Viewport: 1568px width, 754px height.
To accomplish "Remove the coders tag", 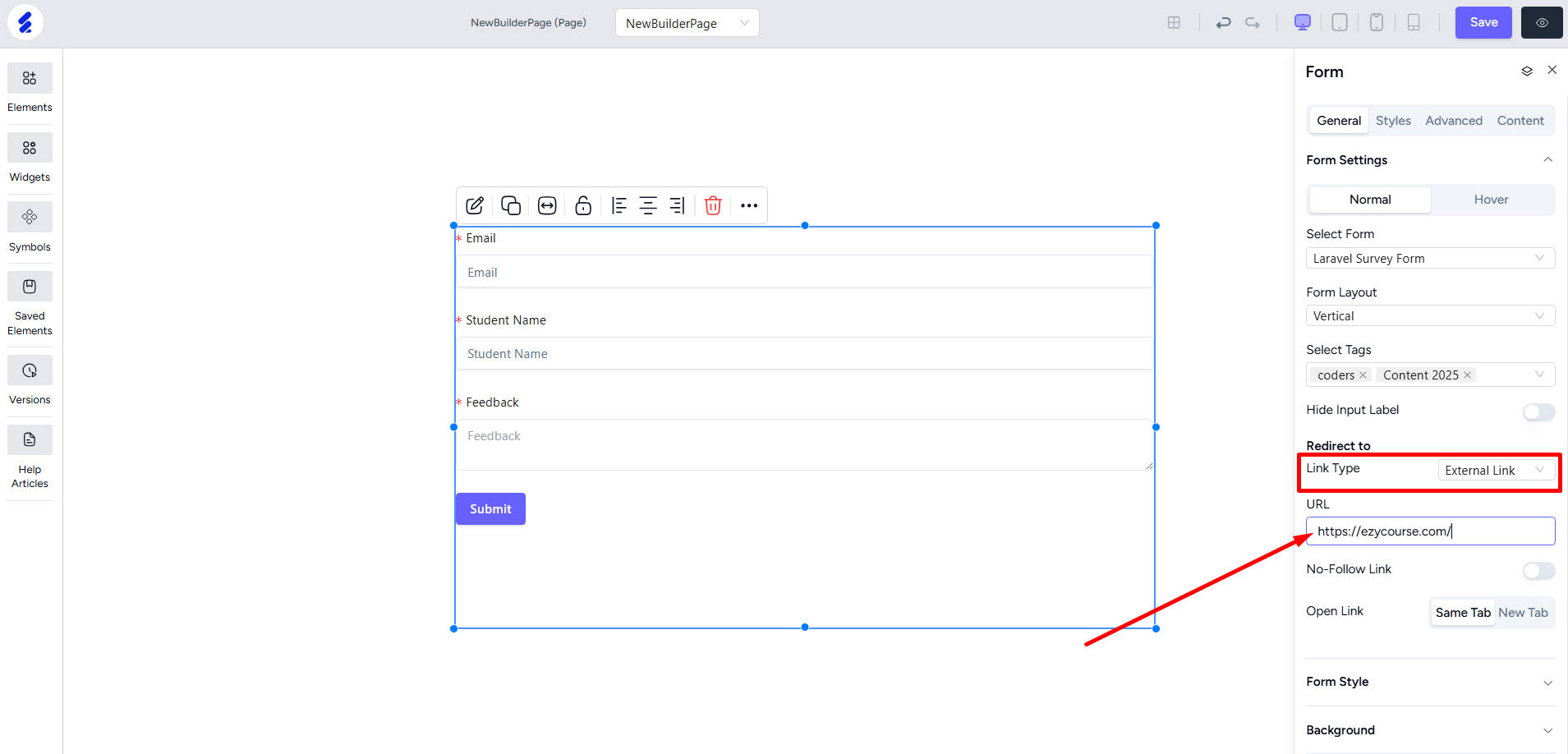I will (1363, 375).
